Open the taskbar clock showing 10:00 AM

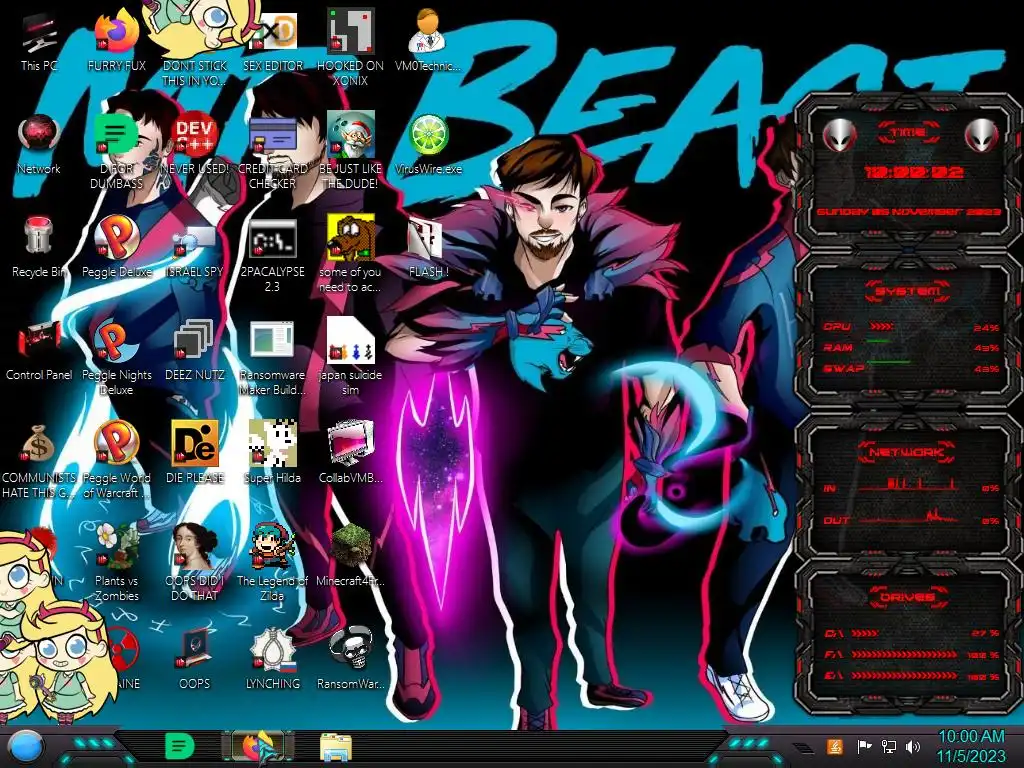pos(971,746)
